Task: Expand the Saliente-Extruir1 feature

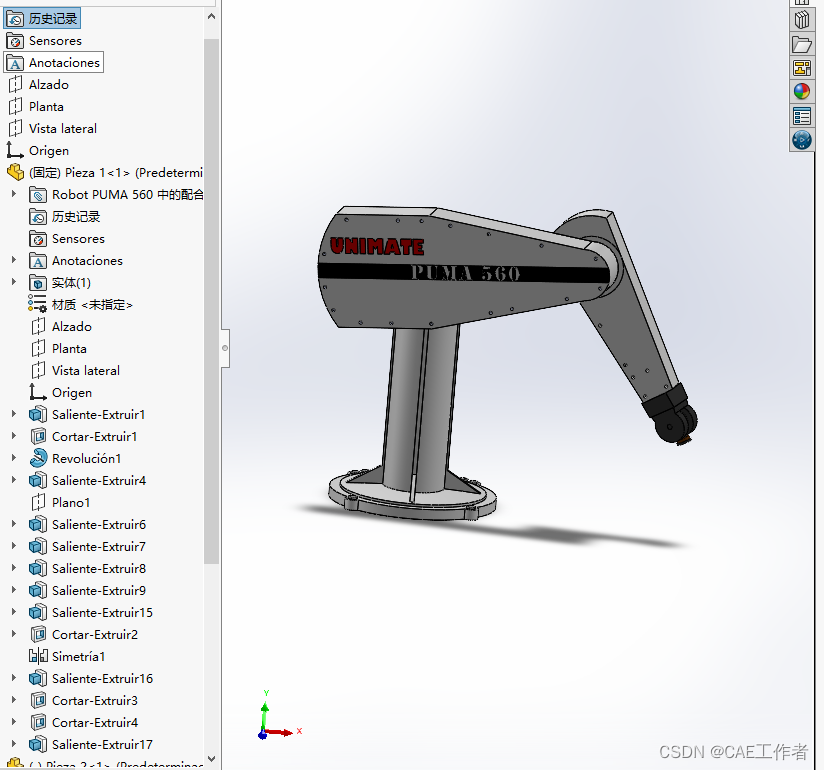Action: (x=14, y=414)
